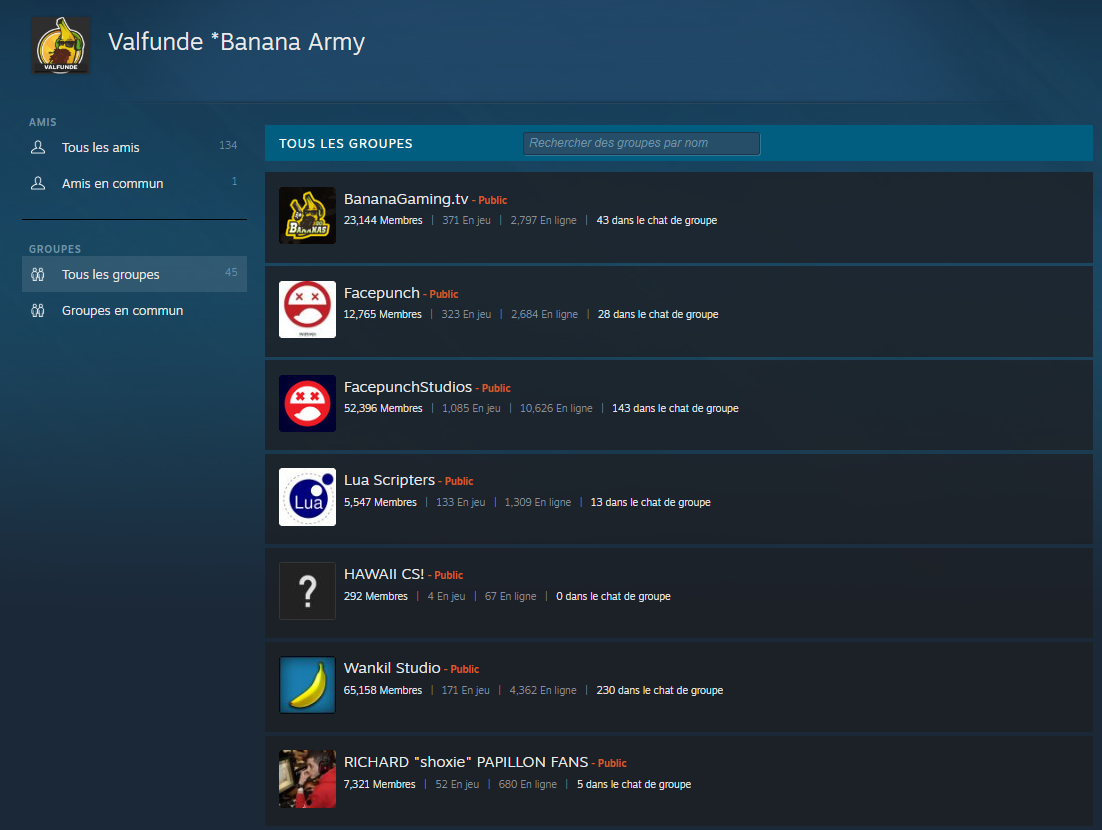Click 28 dans le chat de groupe

pos(658,314)
